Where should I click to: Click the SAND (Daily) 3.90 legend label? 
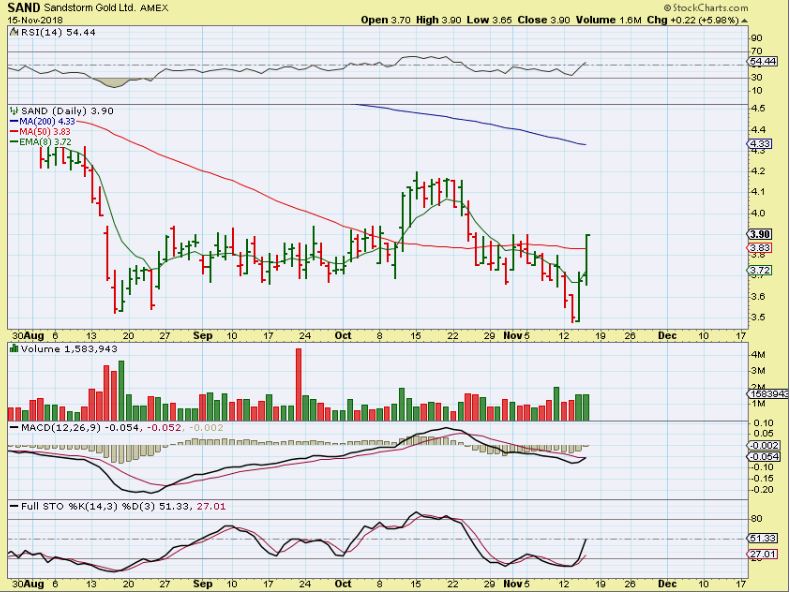68,111
